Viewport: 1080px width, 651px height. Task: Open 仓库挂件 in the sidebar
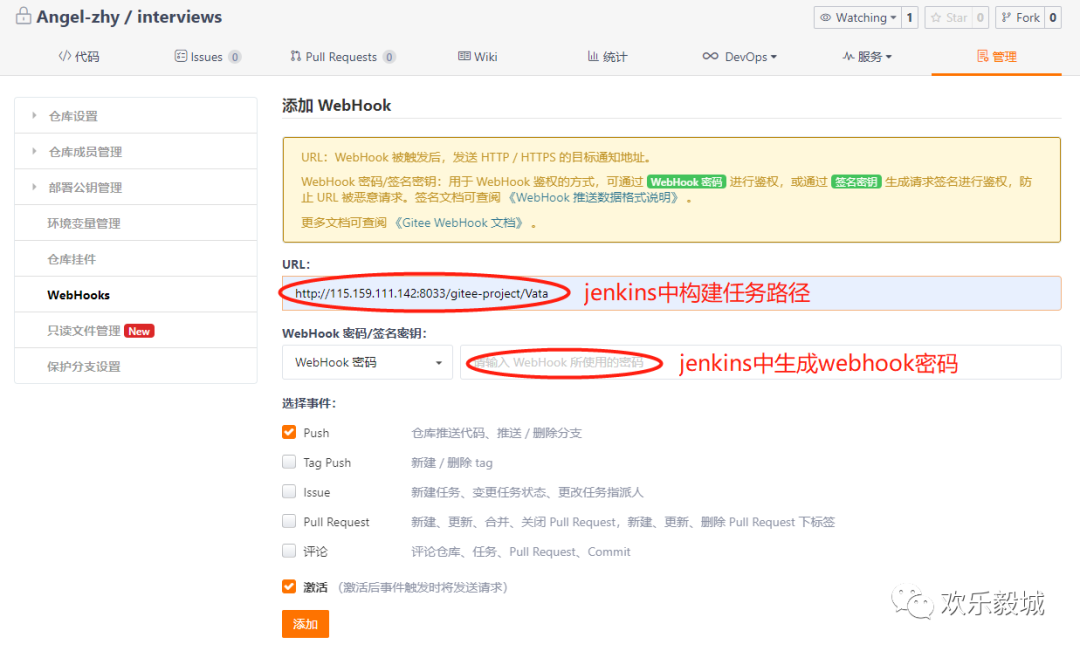[x=136, y=259]
